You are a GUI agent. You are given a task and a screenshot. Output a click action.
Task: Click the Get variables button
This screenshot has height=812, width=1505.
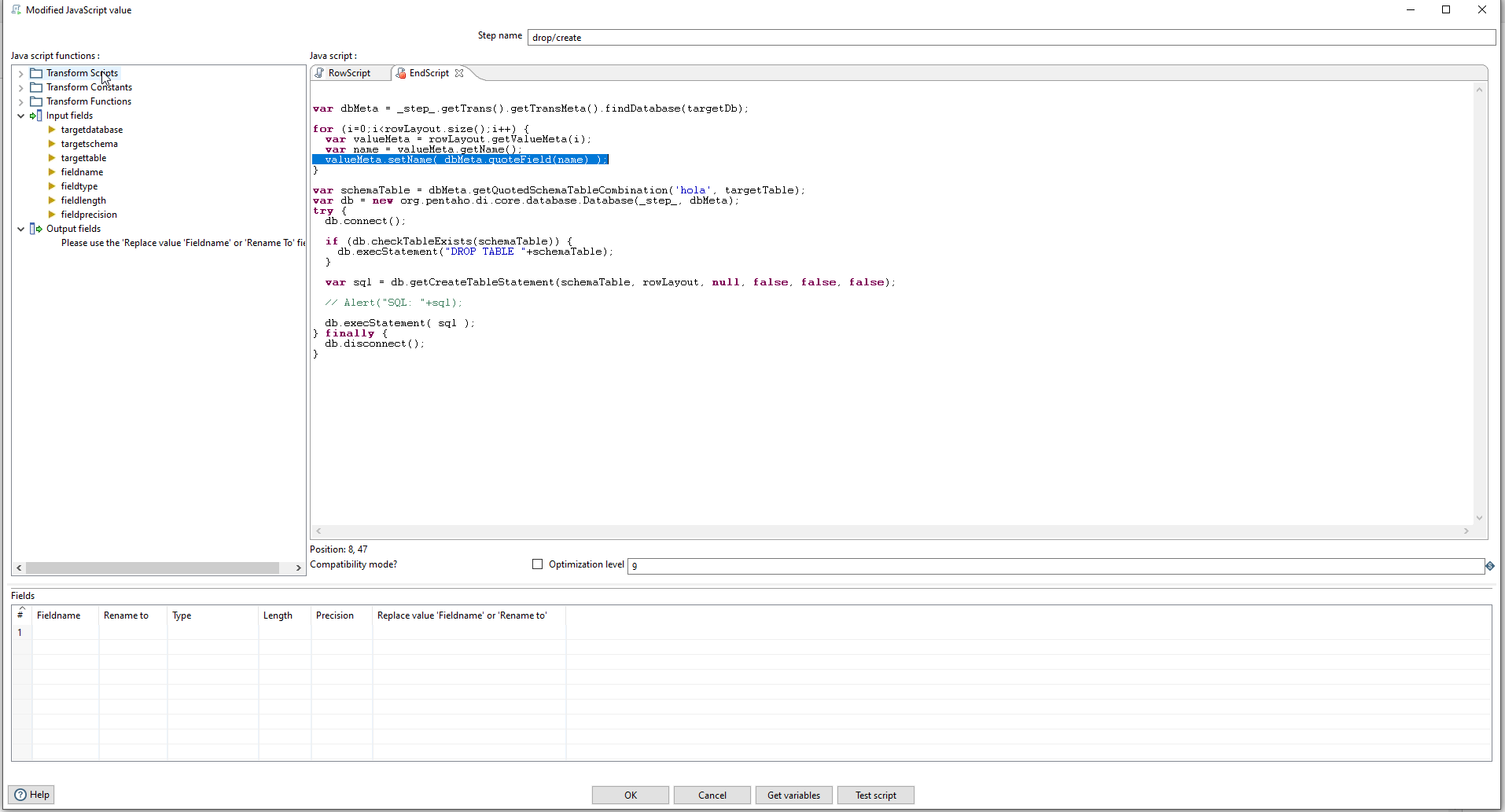pos(793,795)
